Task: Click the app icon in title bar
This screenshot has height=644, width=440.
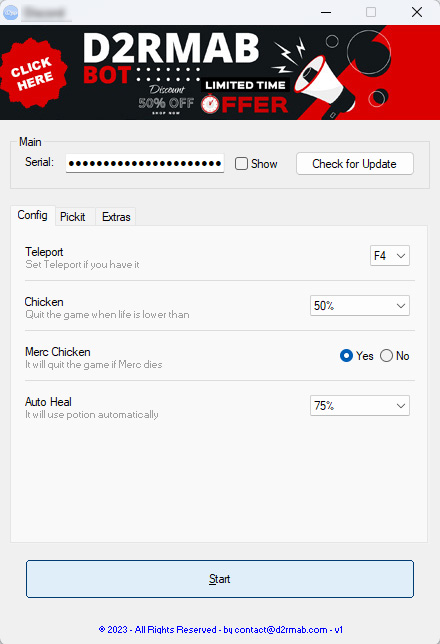Action: [x=11, y=12]
